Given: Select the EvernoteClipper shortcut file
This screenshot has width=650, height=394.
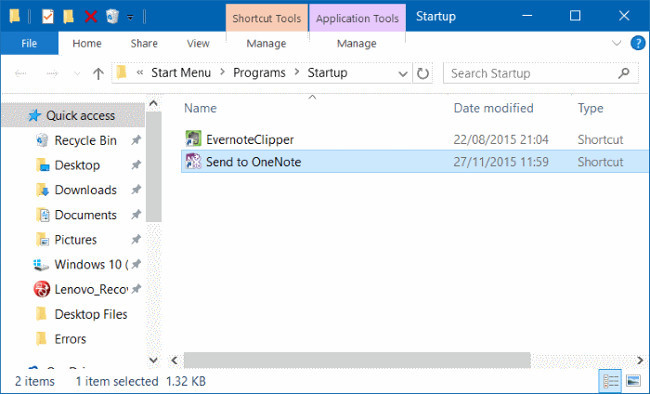Looking at the screenshot, I should point(250,139).
